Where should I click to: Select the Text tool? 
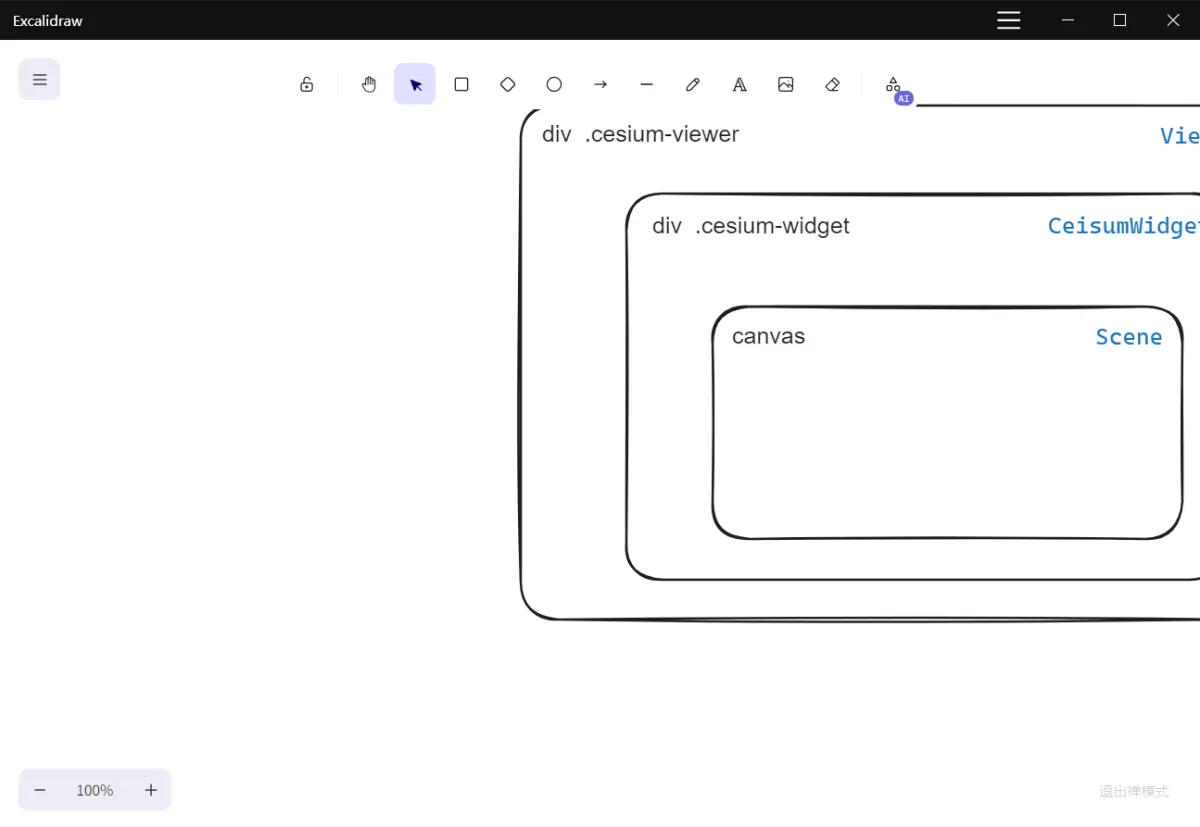739,84
